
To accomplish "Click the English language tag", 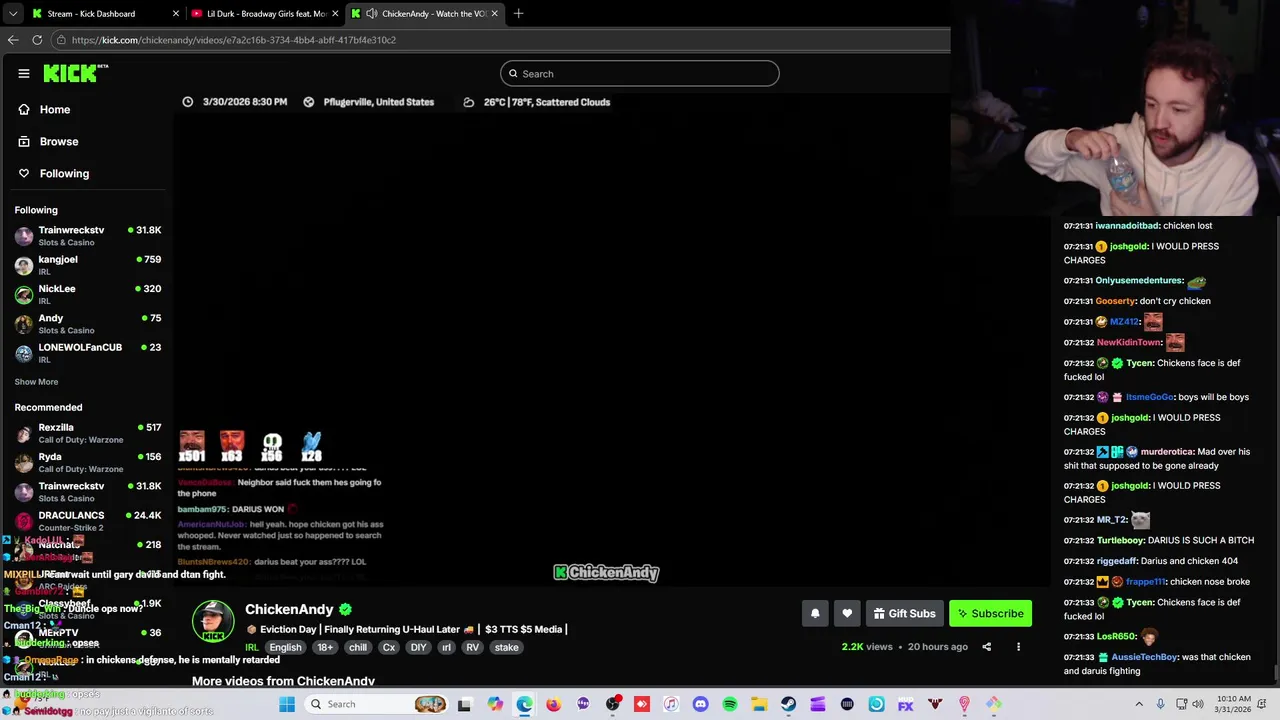I will coord(285,647).
